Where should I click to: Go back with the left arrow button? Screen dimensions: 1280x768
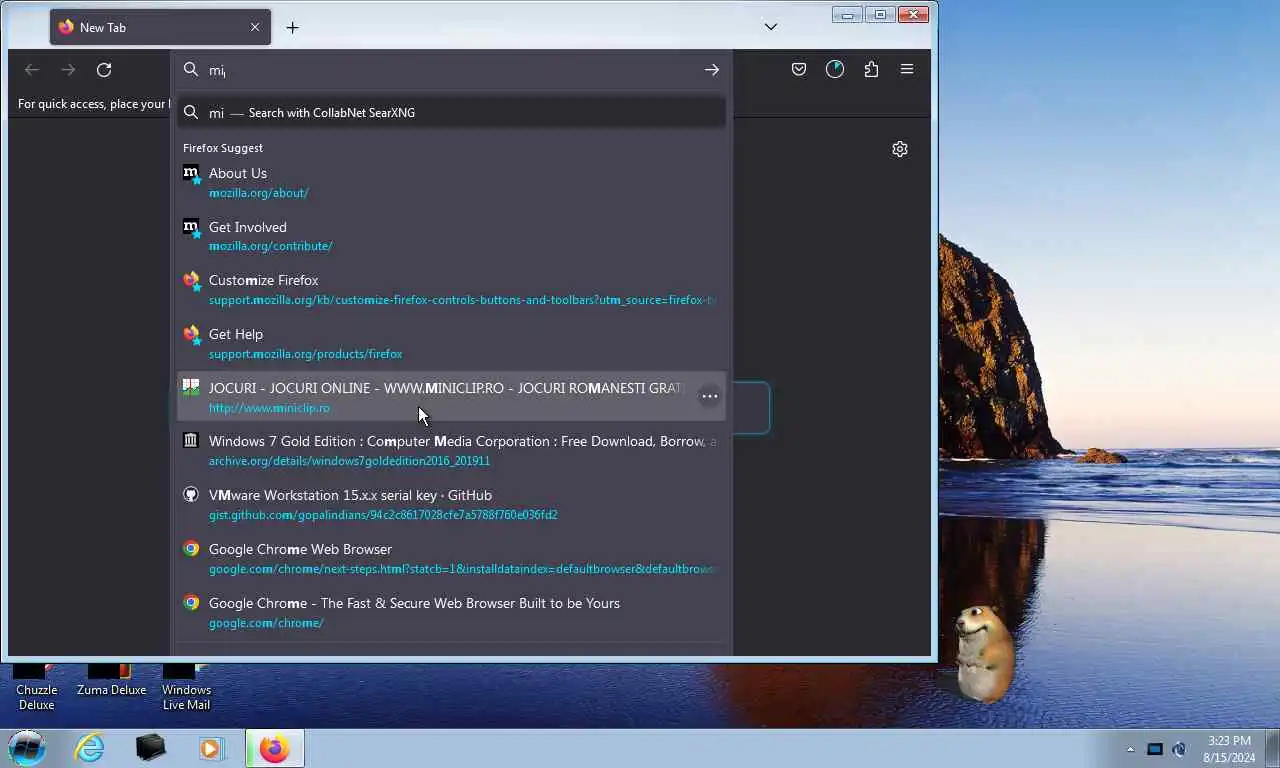pyautogui.click(x=32, y=70)
